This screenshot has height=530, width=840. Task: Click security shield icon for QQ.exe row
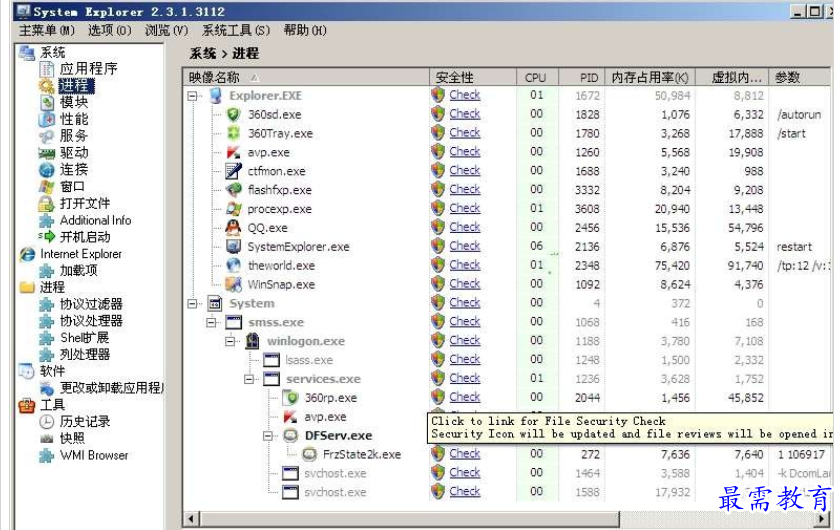point(438,227)
